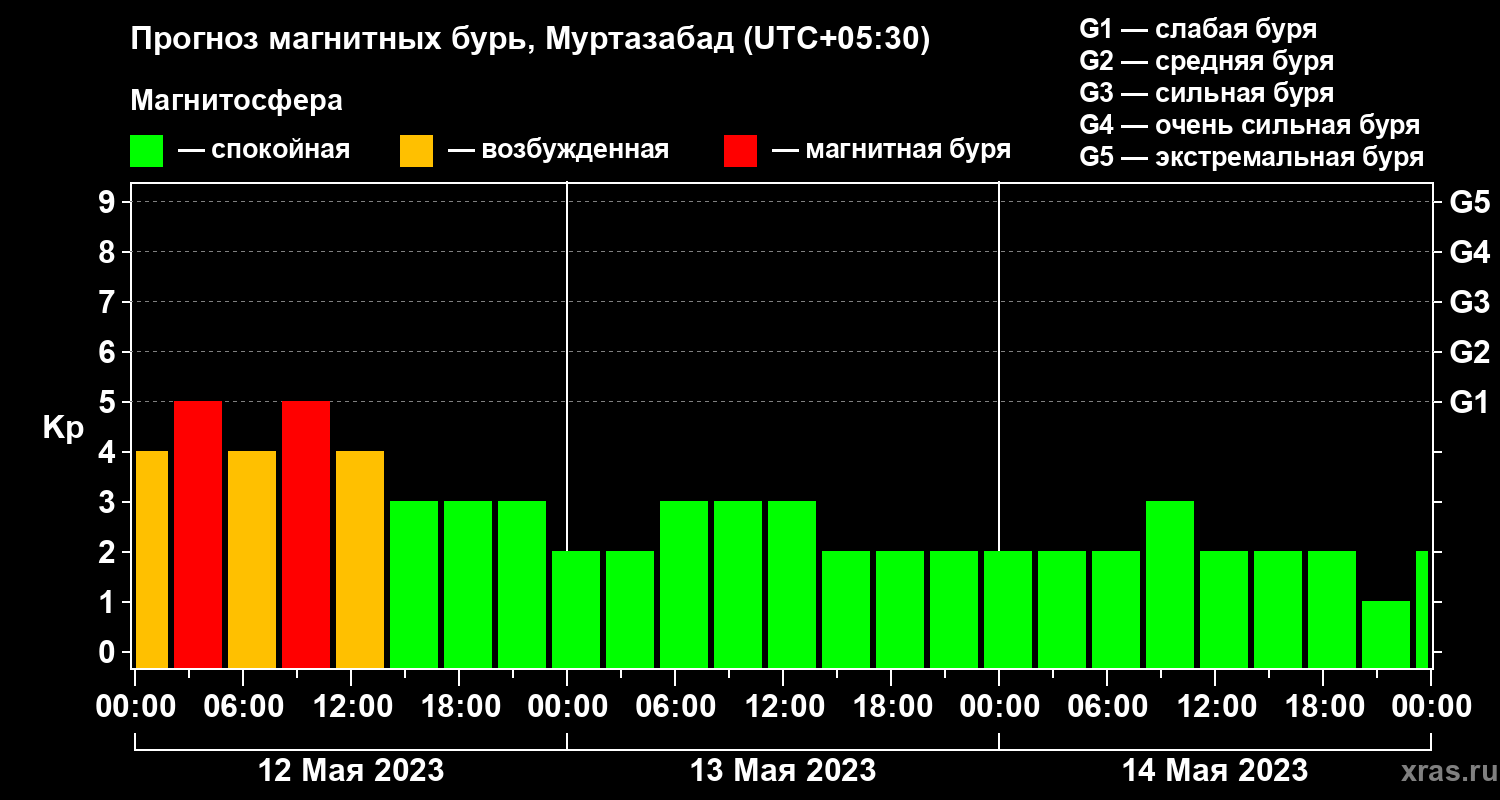Click the '— спокойная' legend label
The image size is (1500, 800).
coord(264,150)
